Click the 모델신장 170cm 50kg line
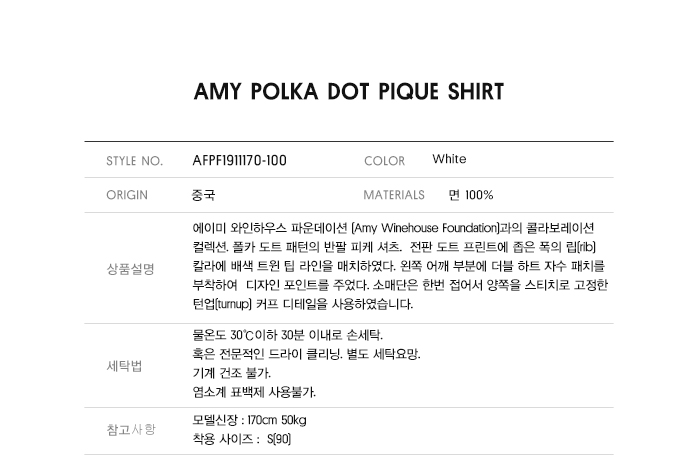 click(x=249, y=419)
